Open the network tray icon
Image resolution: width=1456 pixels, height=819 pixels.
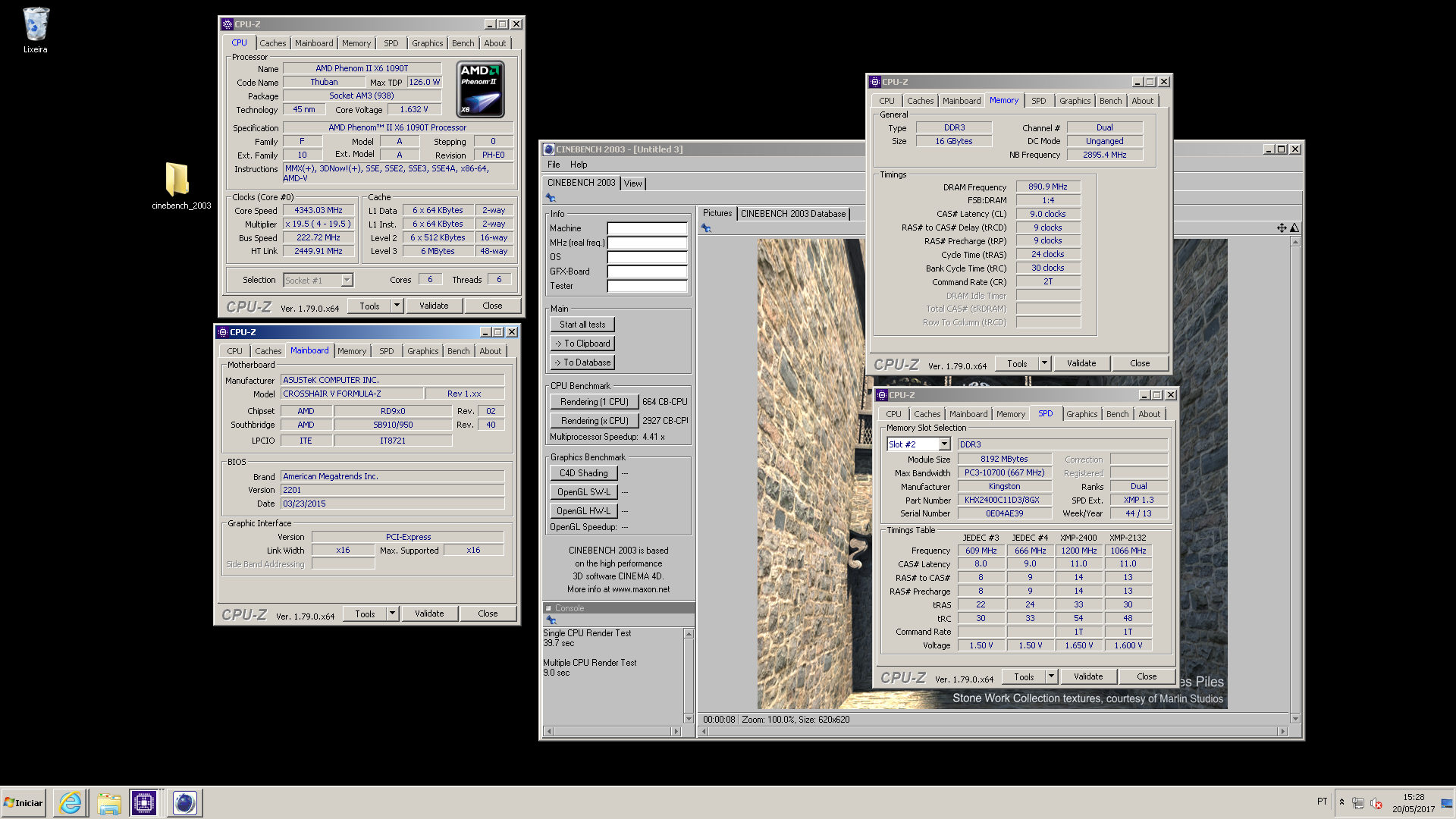(x=1358, y=803)
